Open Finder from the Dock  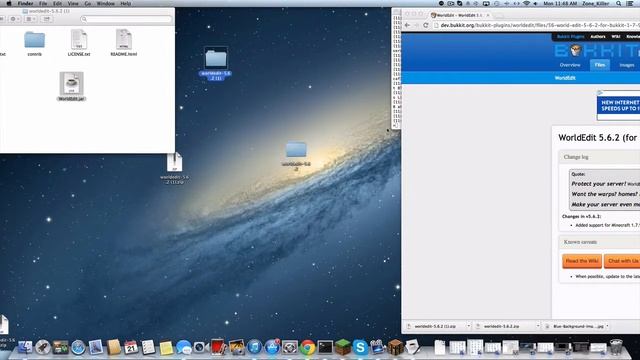click(24, 347)
